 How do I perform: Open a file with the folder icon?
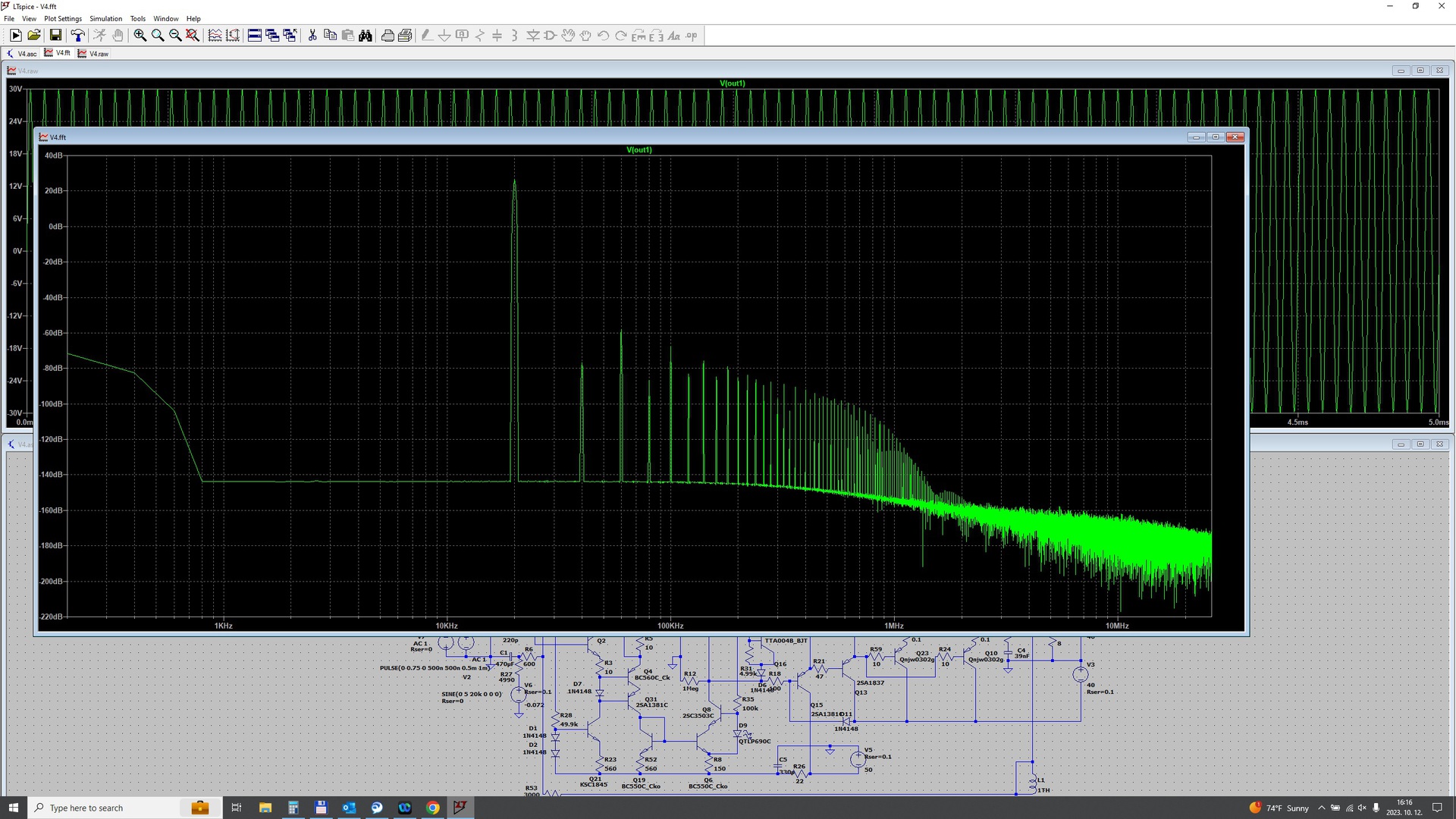point(34,36)
